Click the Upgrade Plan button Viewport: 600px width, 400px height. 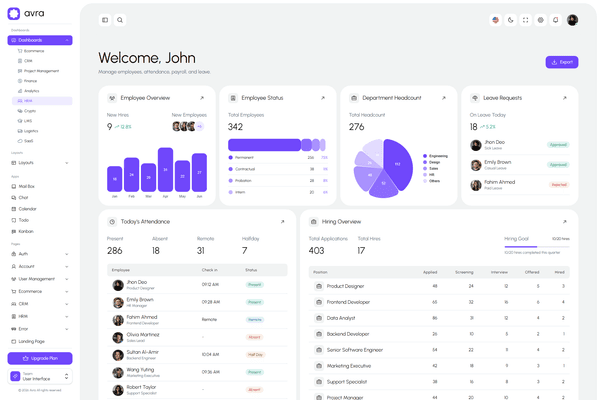click(40, 358)
